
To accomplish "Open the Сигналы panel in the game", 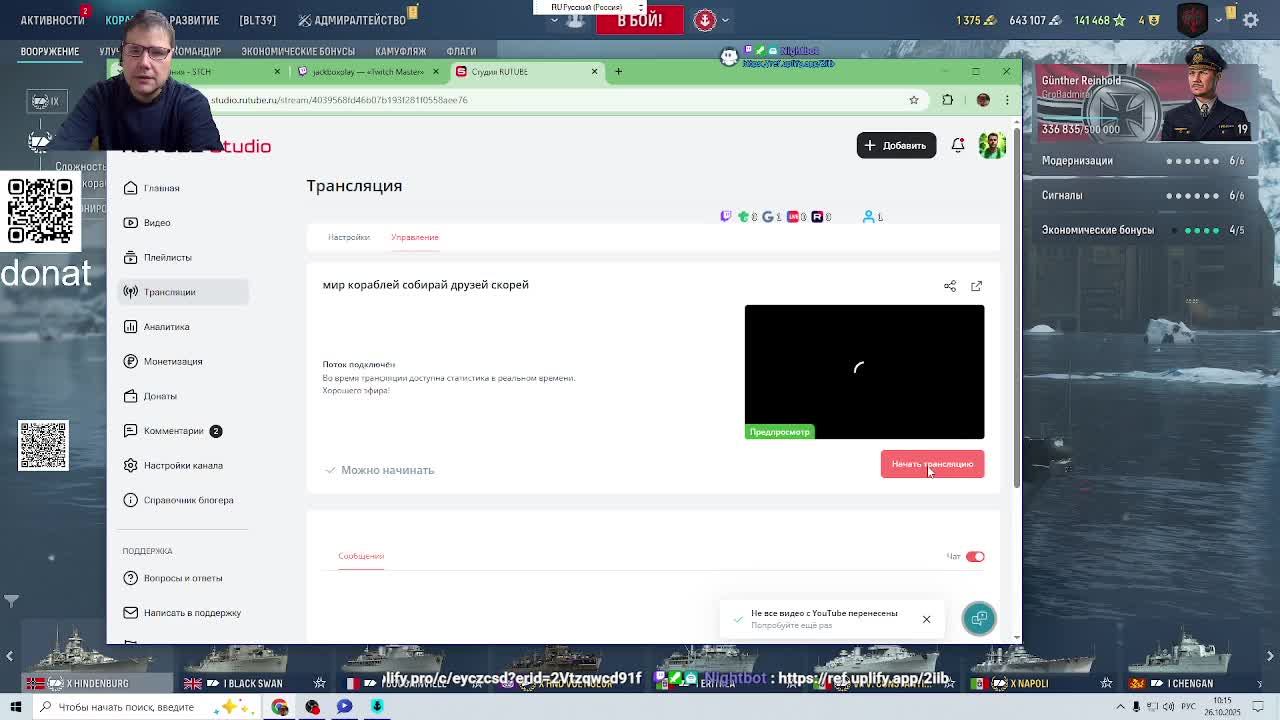I will (1143, 196).
